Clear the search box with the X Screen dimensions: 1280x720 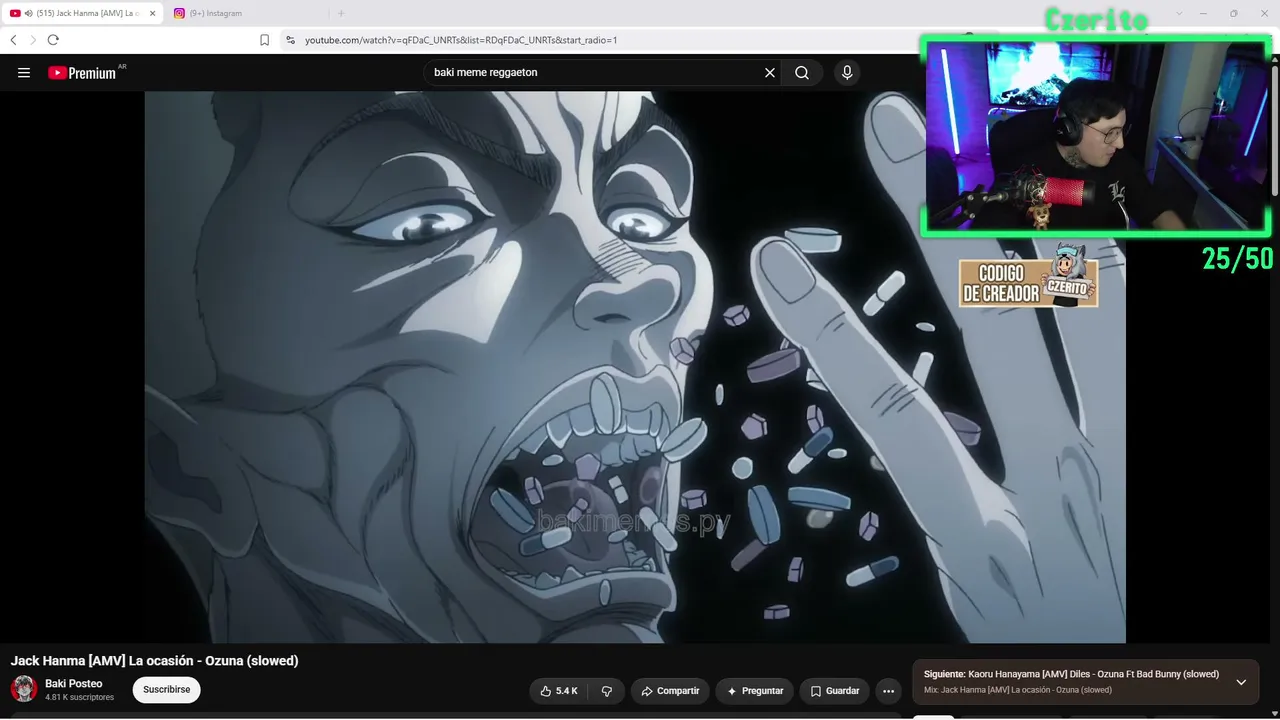tap(770, 73)
